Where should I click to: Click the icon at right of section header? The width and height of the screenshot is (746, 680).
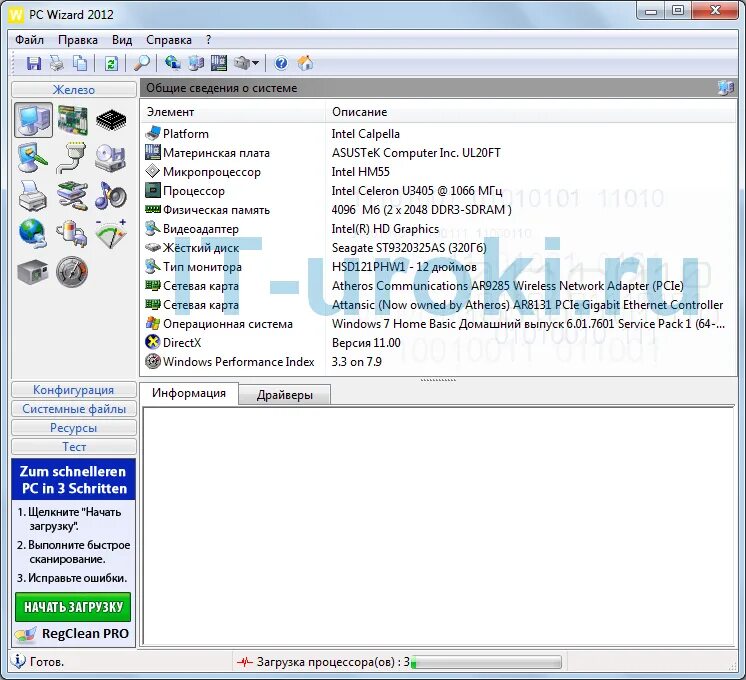(726, 88)
